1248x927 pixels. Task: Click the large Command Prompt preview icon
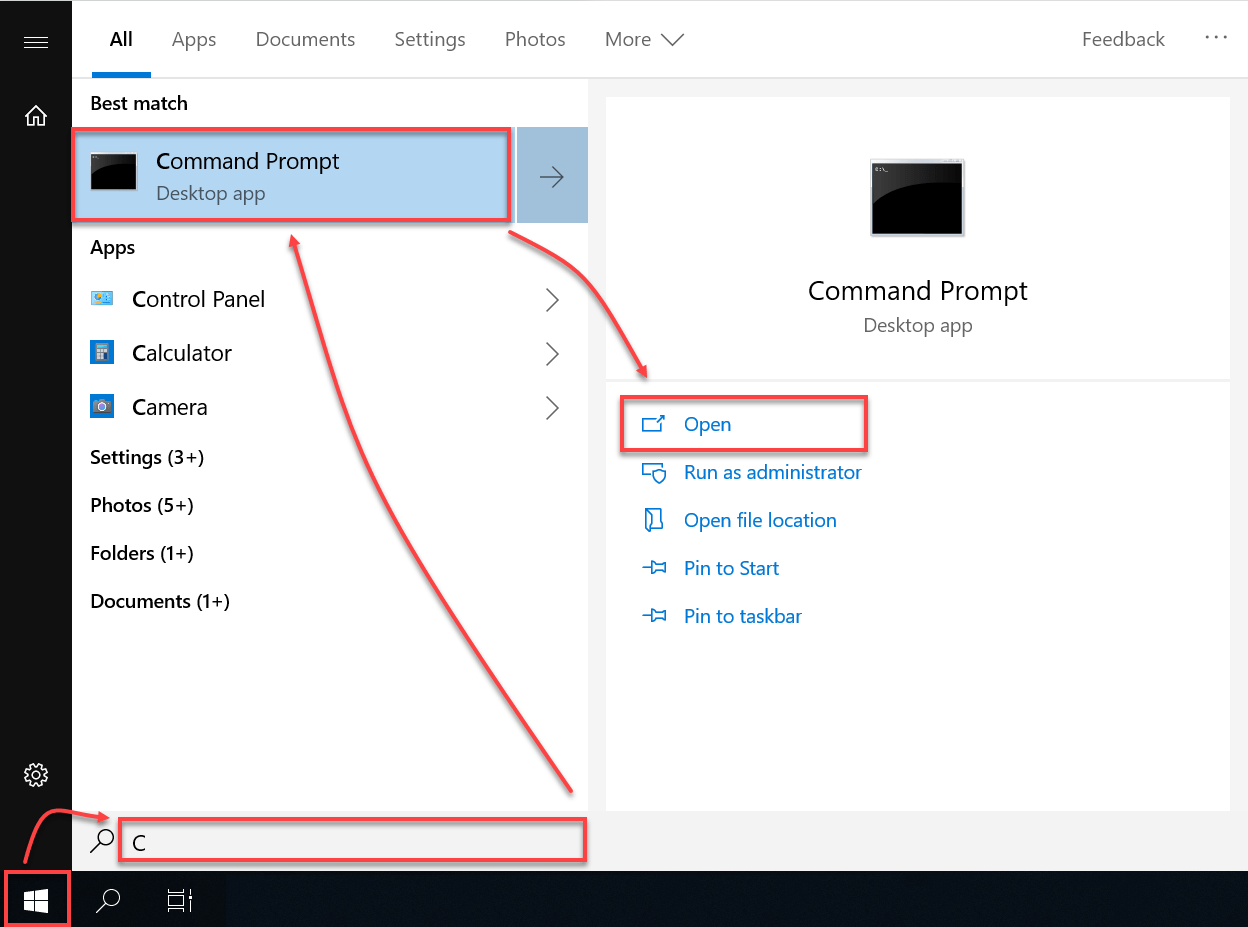click(917, 198)
